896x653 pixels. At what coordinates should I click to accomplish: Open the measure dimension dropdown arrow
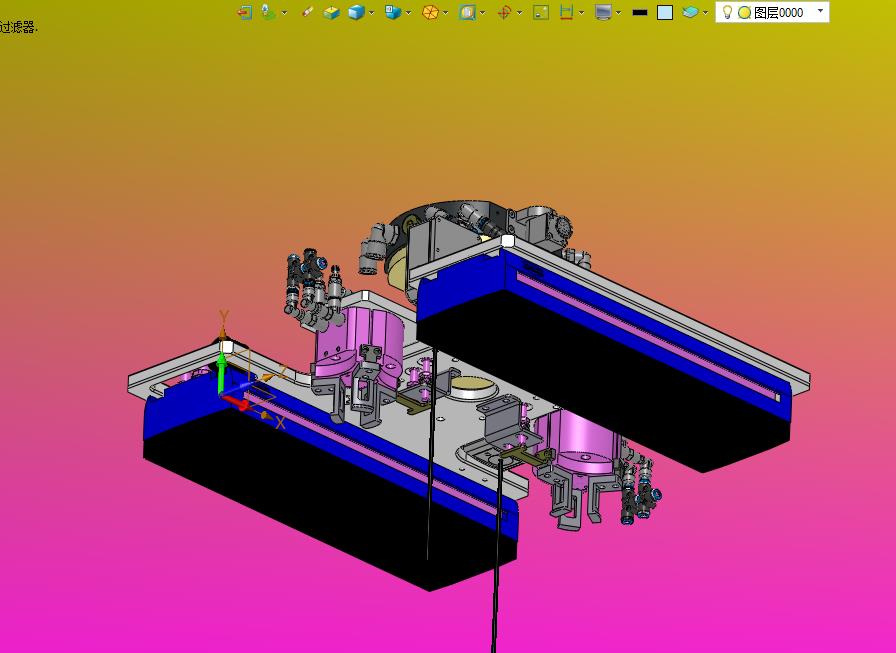point(582,13)
